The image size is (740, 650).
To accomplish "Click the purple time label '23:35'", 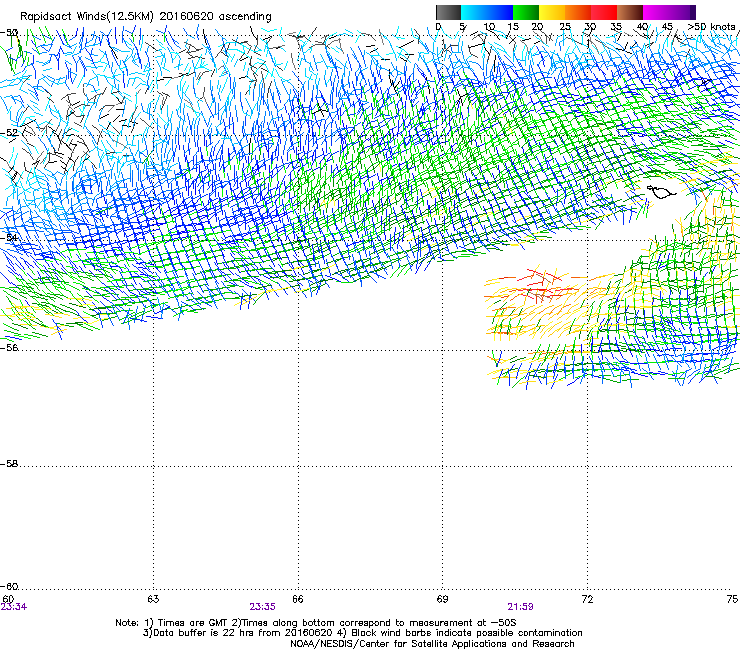I will (262, 607).
